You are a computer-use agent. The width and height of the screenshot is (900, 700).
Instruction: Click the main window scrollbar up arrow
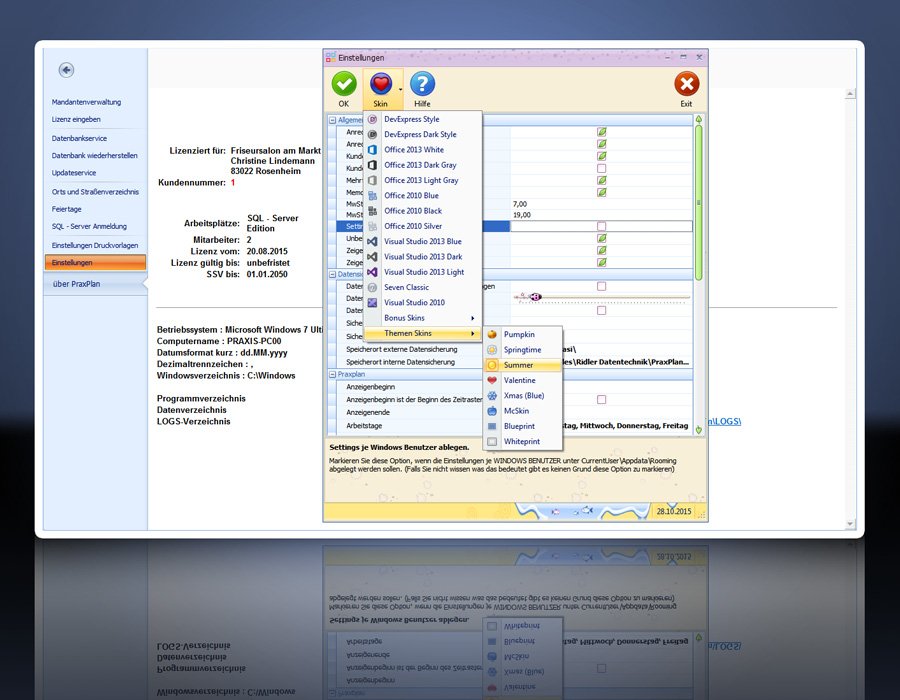tap(850, 94)
